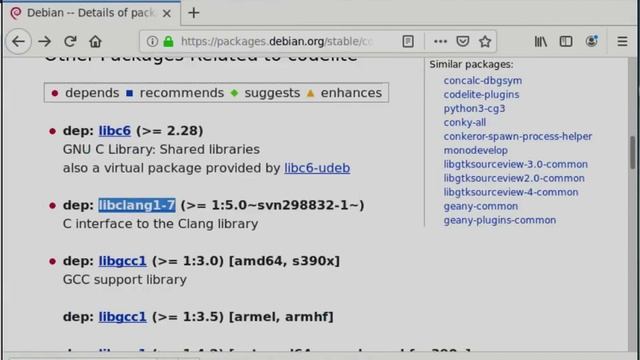Click the 'Similar packages:' heading

471,64
